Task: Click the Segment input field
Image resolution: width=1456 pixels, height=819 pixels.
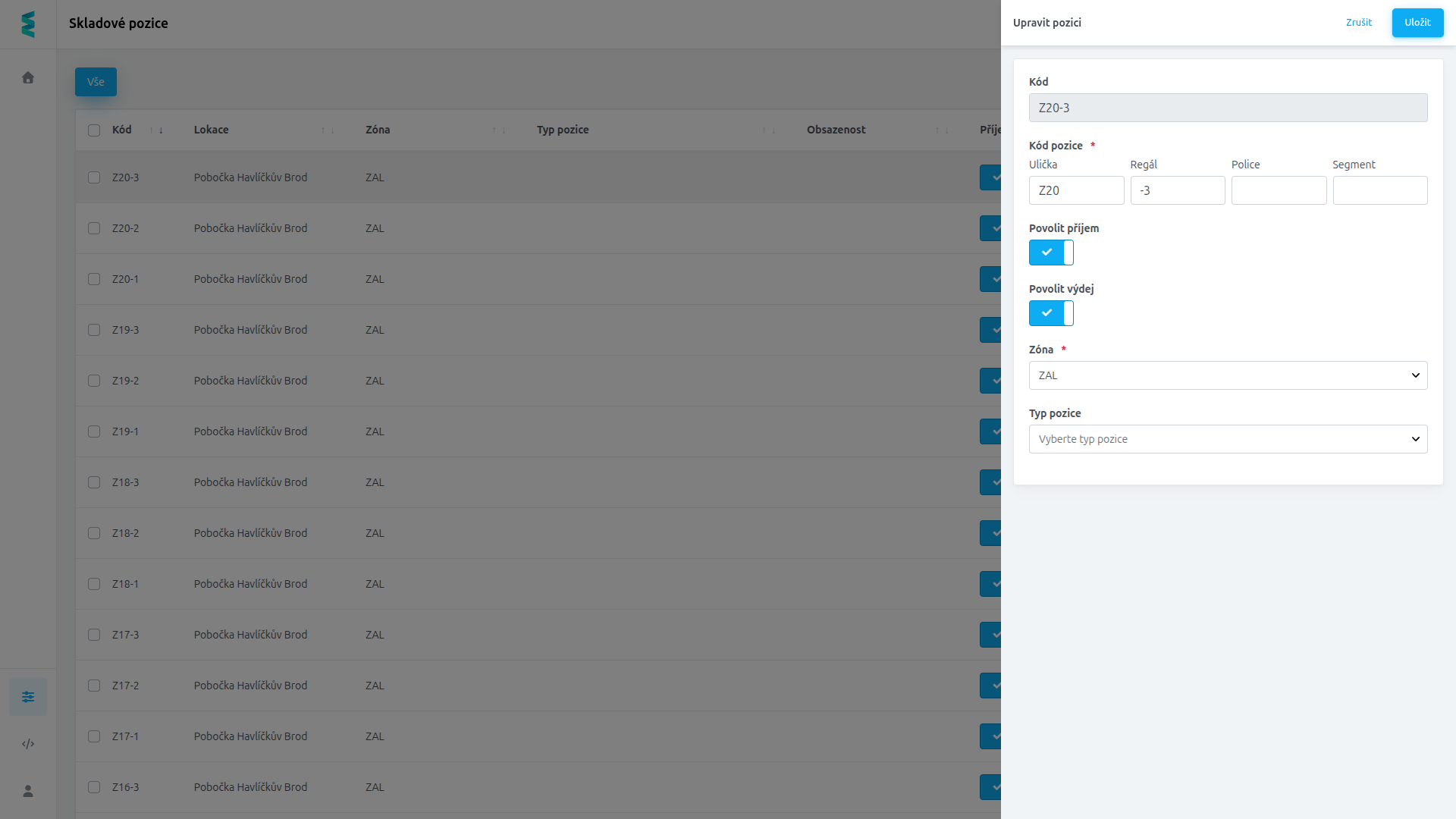Action: pyautogui.click(x=1380, y=190)
